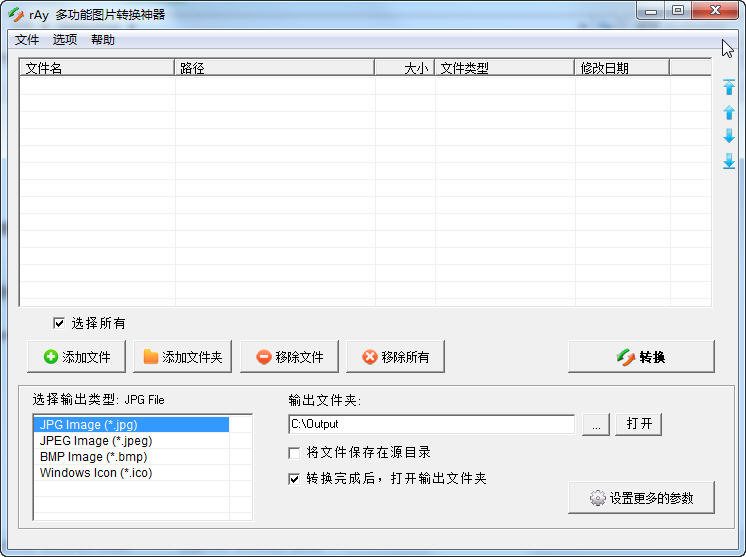
Task: Click the move-to-top arrow icon
Action: [x=728, y=87]
